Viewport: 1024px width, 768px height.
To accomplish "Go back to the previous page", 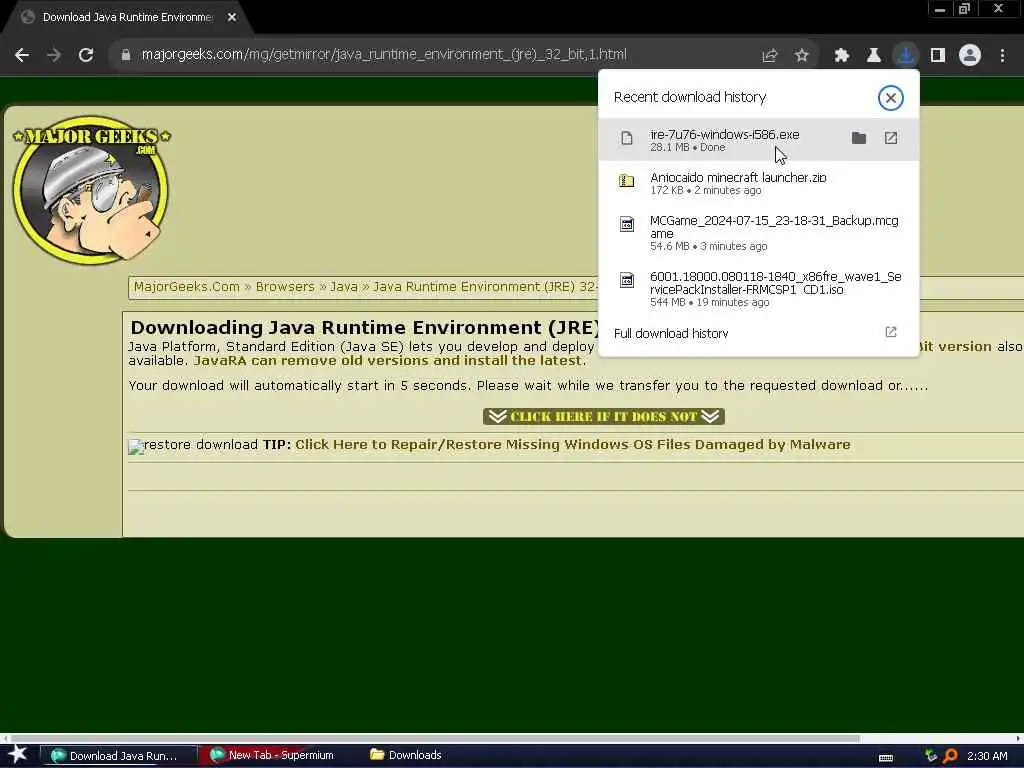I will tap(22, 56).
